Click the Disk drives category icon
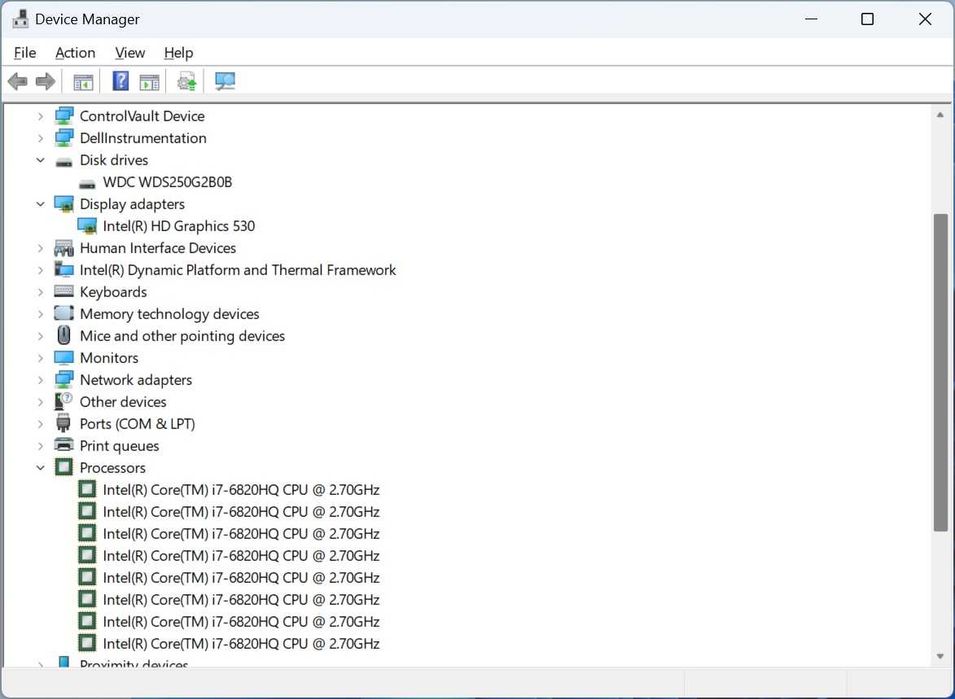 pyautogui.click(x=64, y=161)
